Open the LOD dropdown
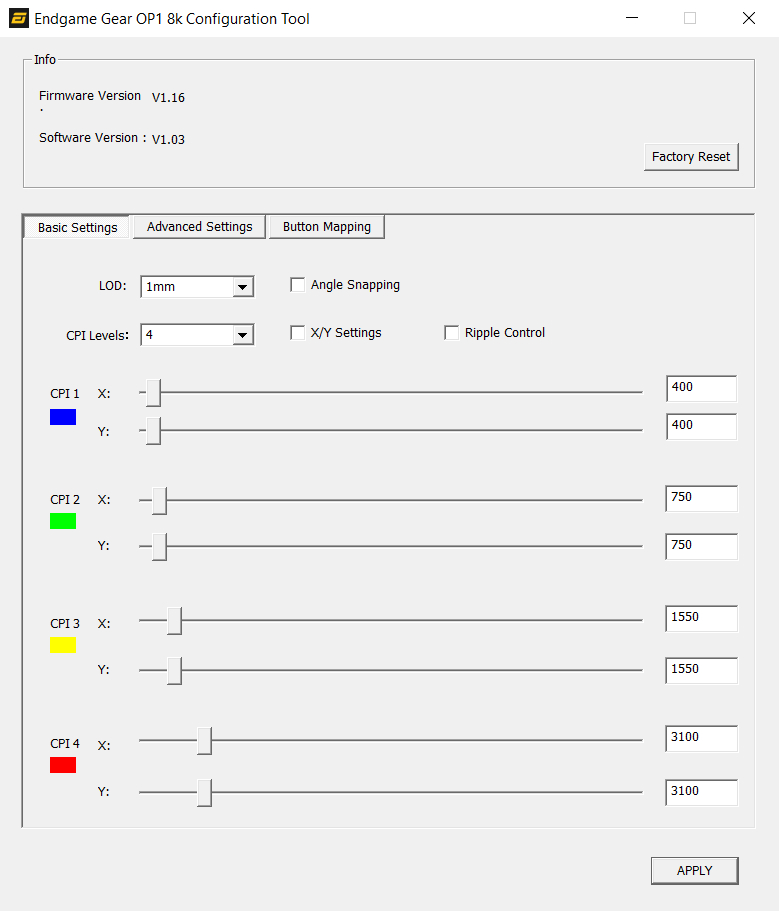 pyautogui.click(x=197, y=286)
